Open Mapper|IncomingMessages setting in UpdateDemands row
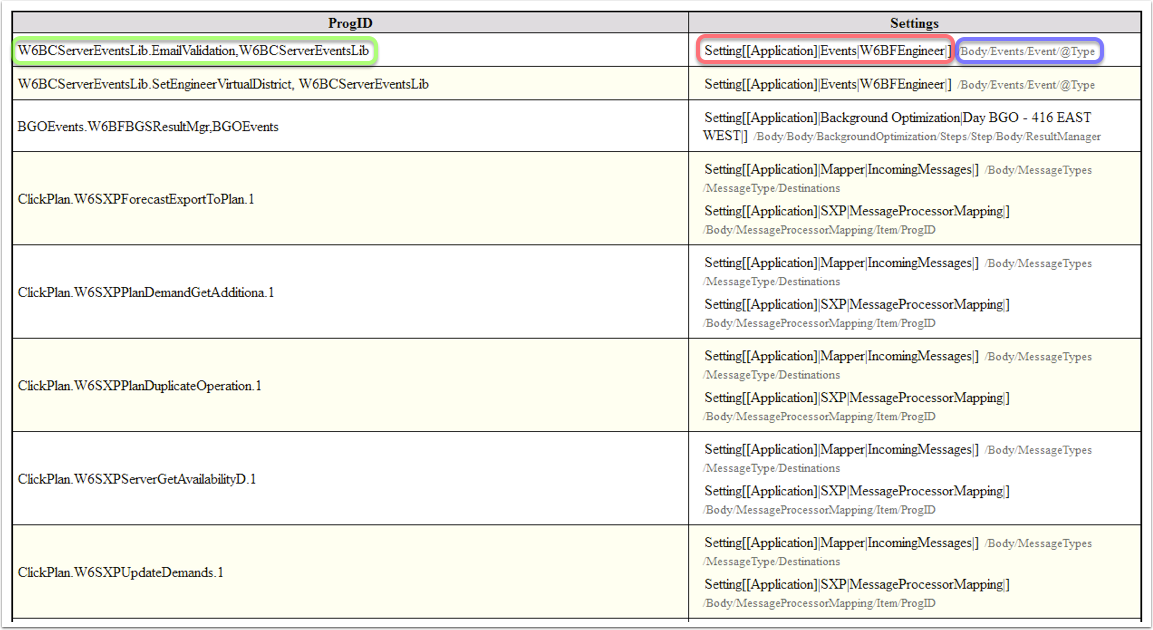The width and height of the screenshot is (1153, 630). [x=841, y=543]
